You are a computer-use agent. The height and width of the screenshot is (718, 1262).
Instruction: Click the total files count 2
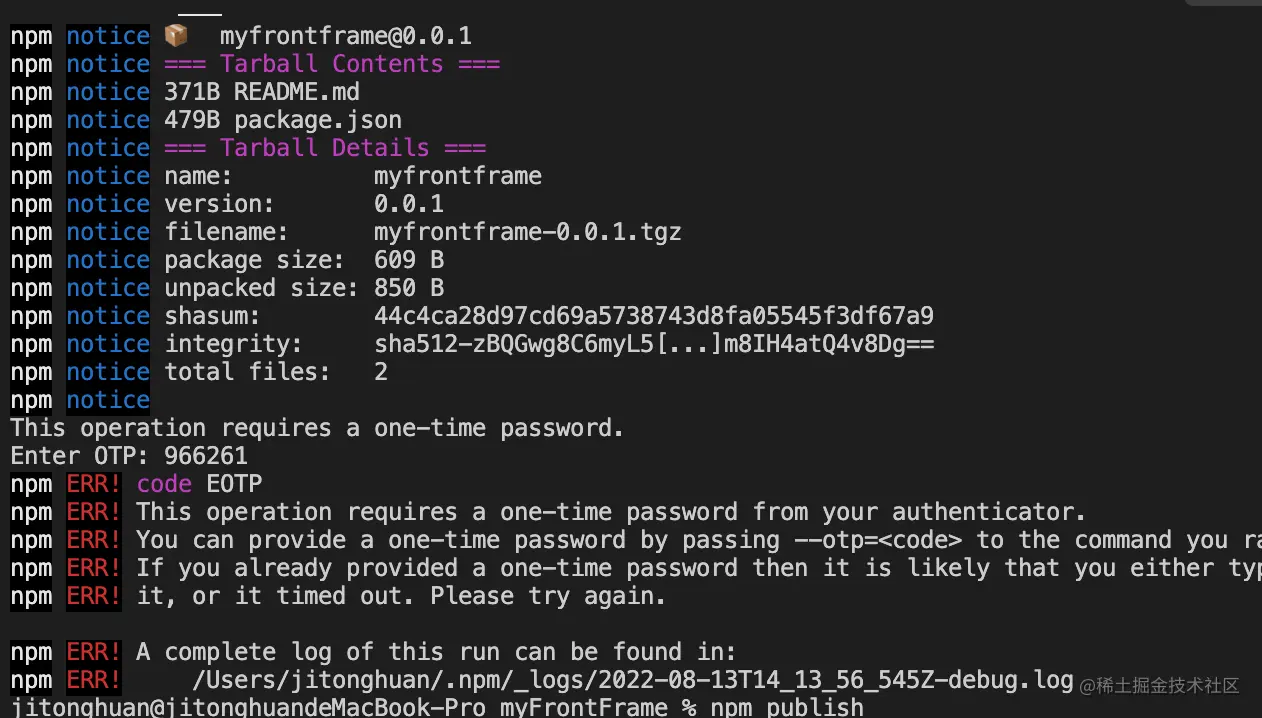pyautogui.click(x=381, y=372)
